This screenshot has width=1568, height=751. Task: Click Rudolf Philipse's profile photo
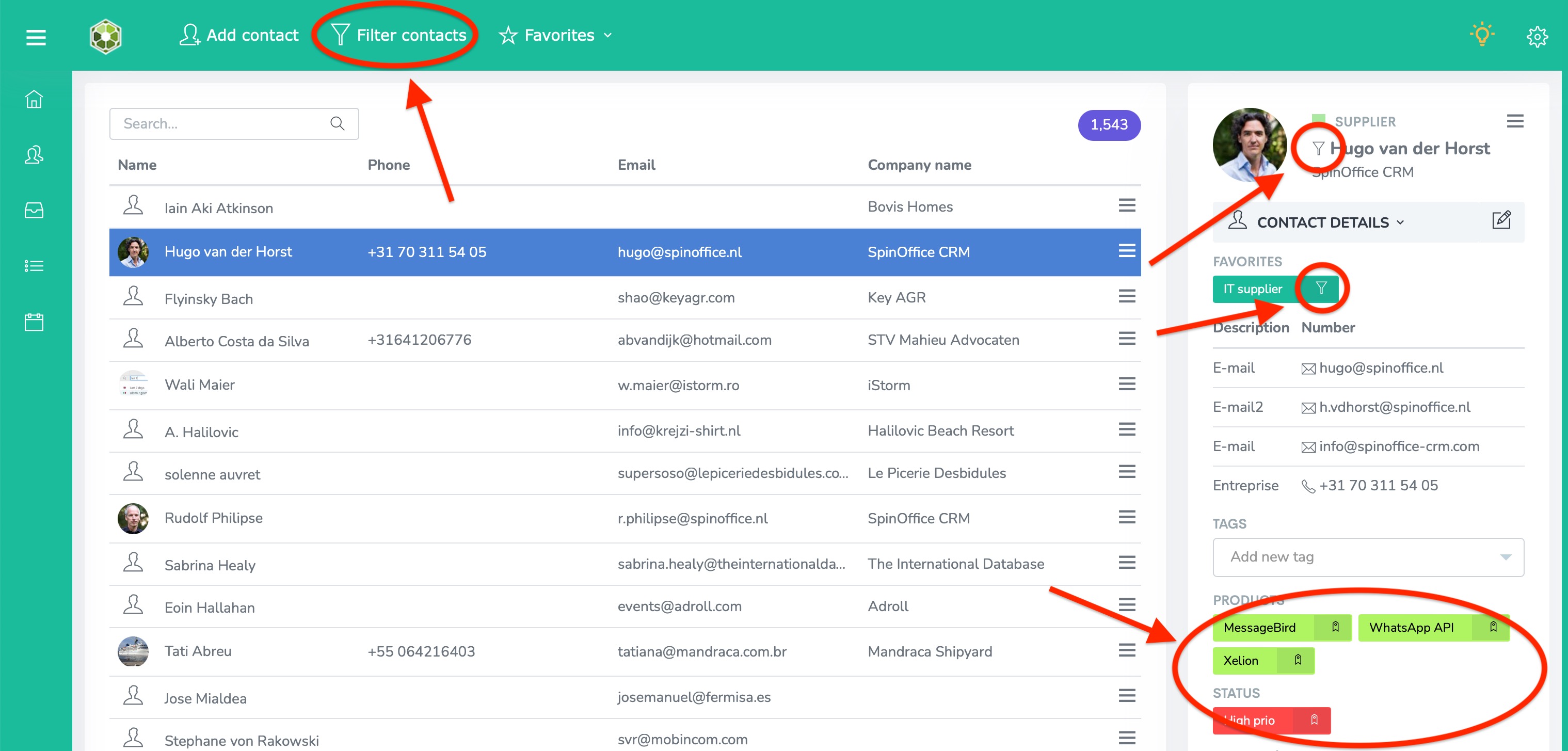tap(133, 518)
